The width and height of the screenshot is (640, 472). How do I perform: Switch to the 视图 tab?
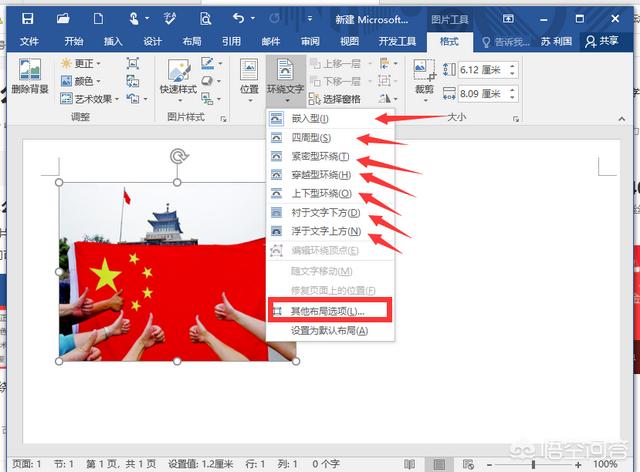tap(349, 41)
